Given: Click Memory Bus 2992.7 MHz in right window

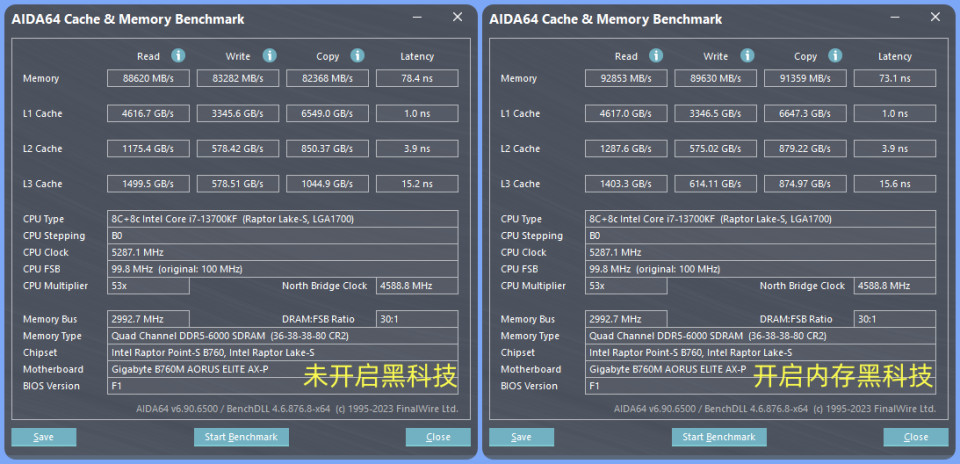Looking at the screenshot, I should [x=626, y=319].
